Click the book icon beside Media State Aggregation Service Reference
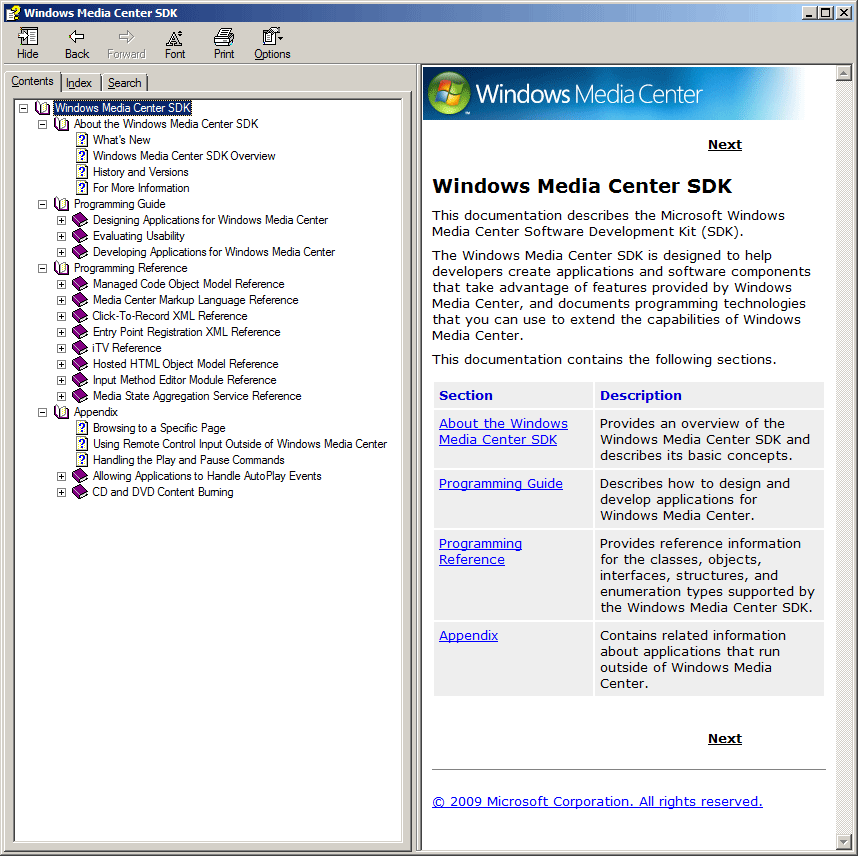Screen dimensions: 858x856 pos(80,396)
